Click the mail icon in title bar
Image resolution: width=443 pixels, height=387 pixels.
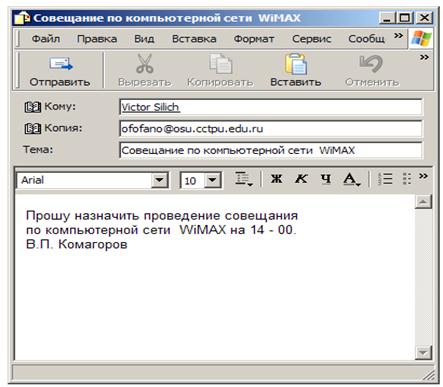click(22, 18)
